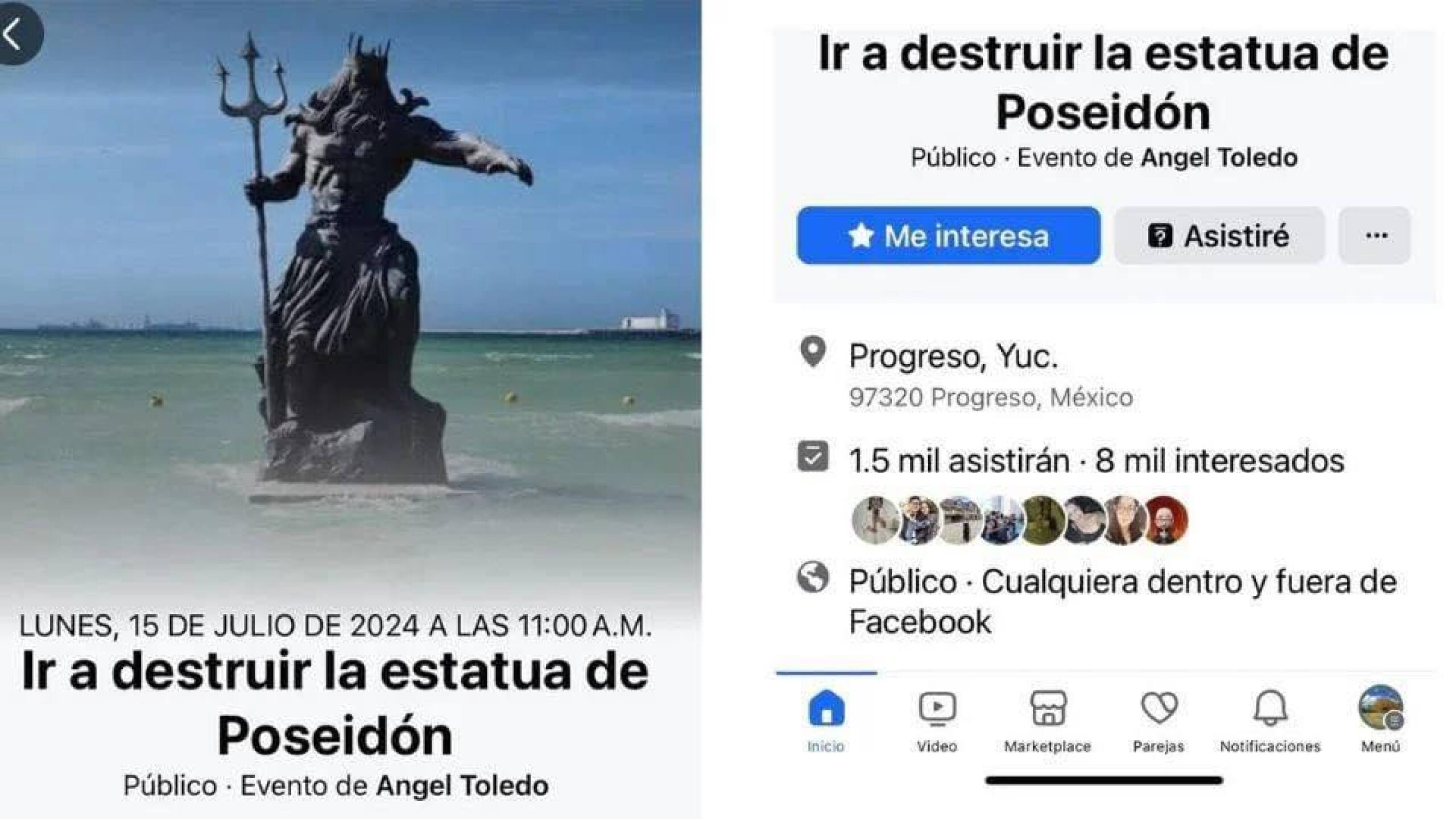Tap the first attendee profile thumbnail

tap(875, 520)
